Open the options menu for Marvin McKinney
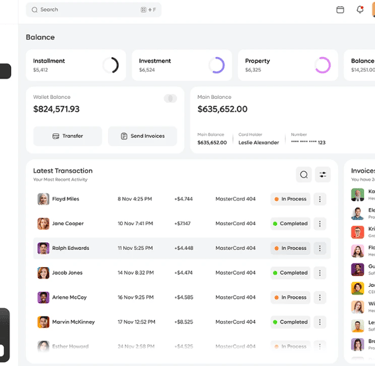 click(x=320, y=322)
